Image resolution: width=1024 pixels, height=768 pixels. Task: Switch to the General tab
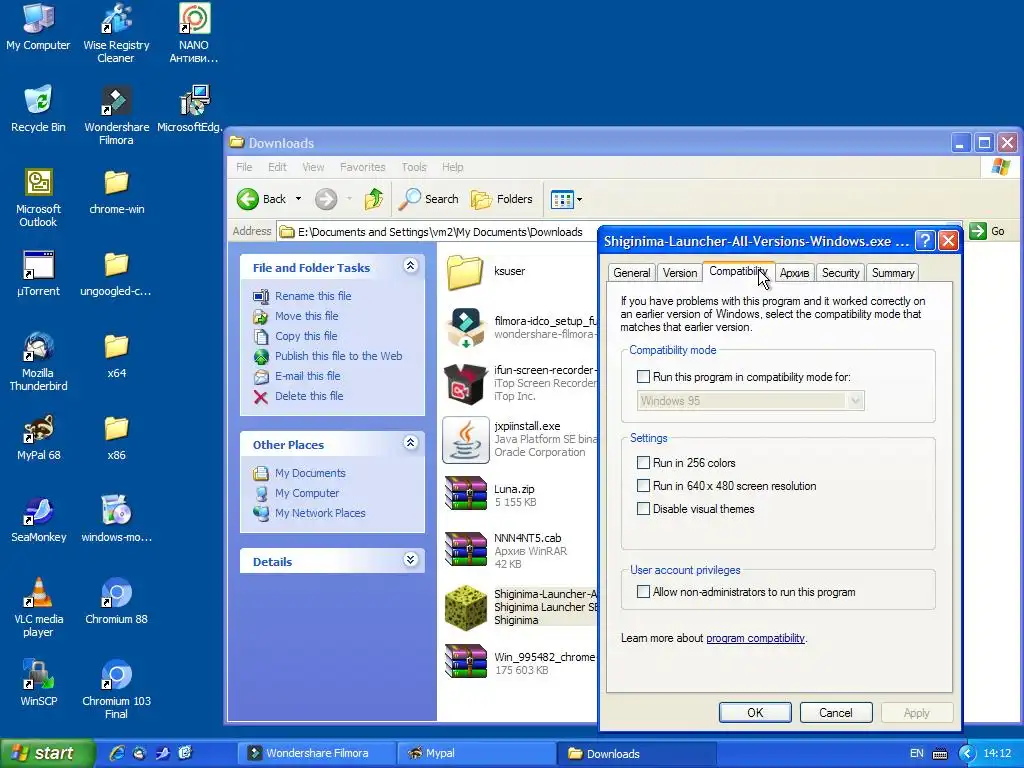pyautogui.click(x=632, y=273)
